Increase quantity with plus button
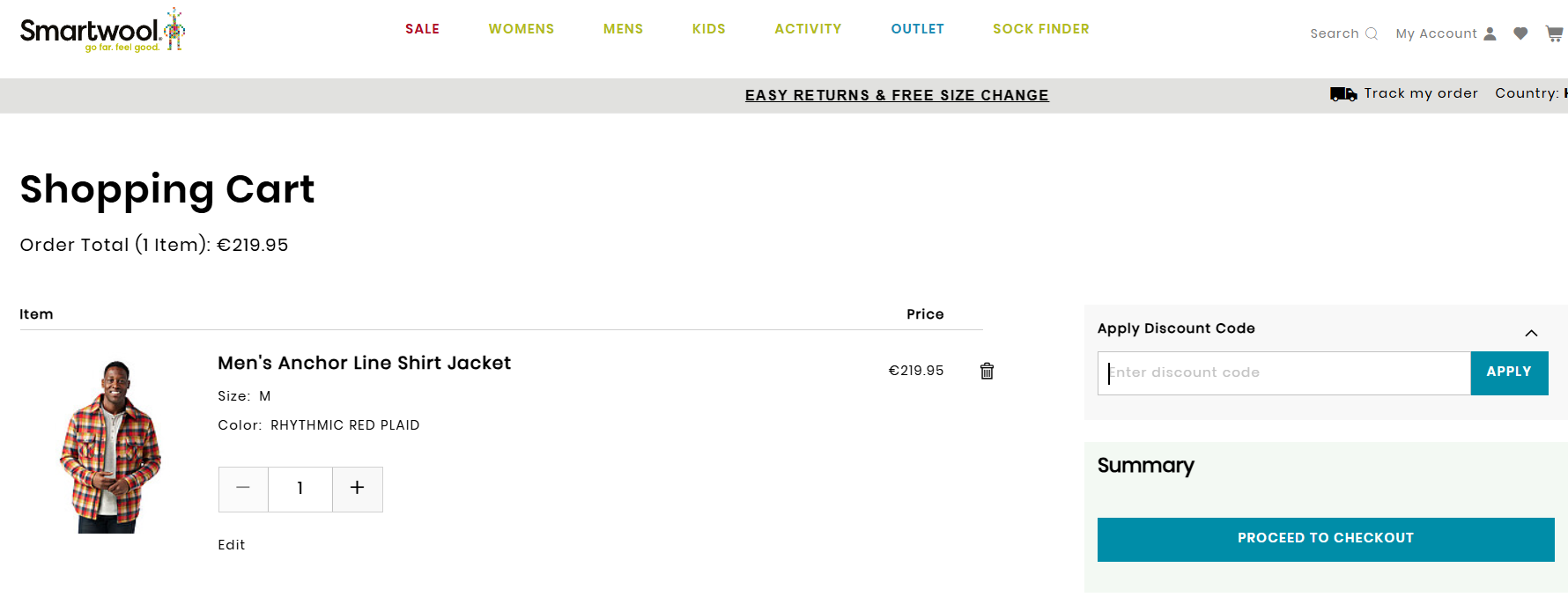 (357, 489)
